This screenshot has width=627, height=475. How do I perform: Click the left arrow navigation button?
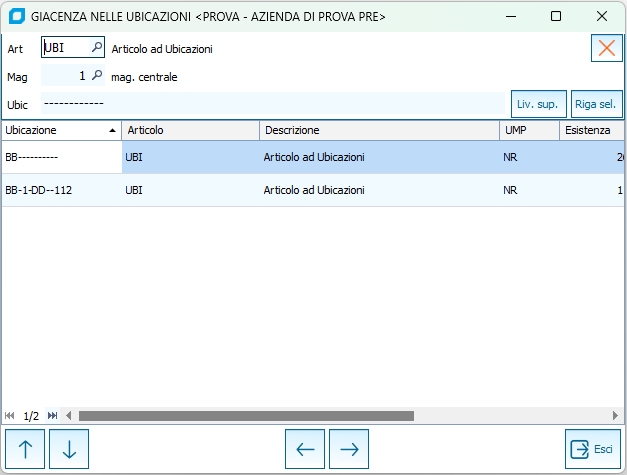pos(305,449)
